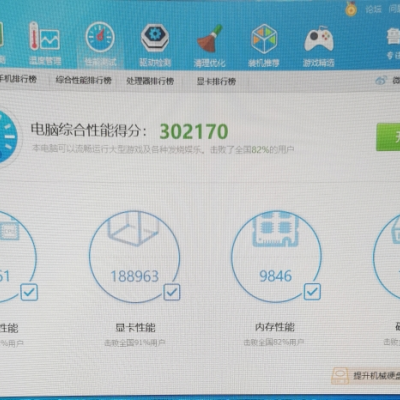Click the 显卡性能 label
The width and height of the screenshot is (400, 400).
pyautogui.click(x=135, y=327)
